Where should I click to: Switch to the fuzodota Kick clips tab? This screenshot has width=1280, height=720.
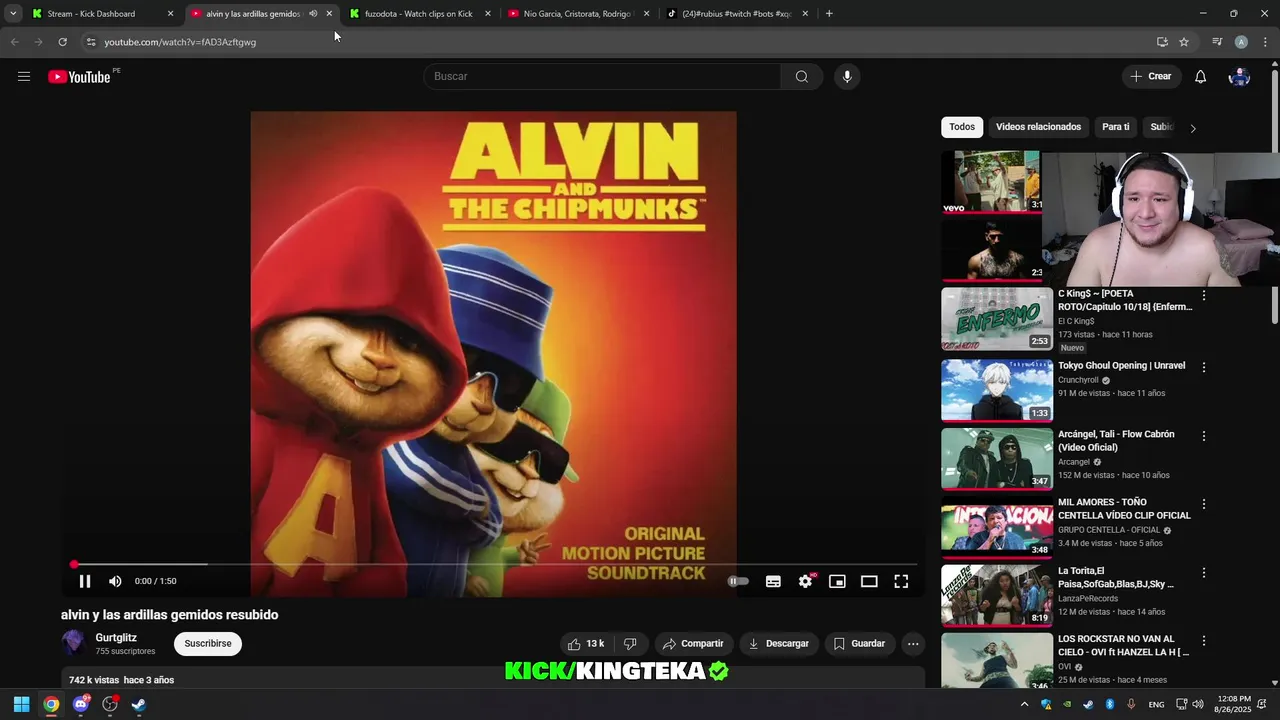pyautogui.click(x=418, y=14)
